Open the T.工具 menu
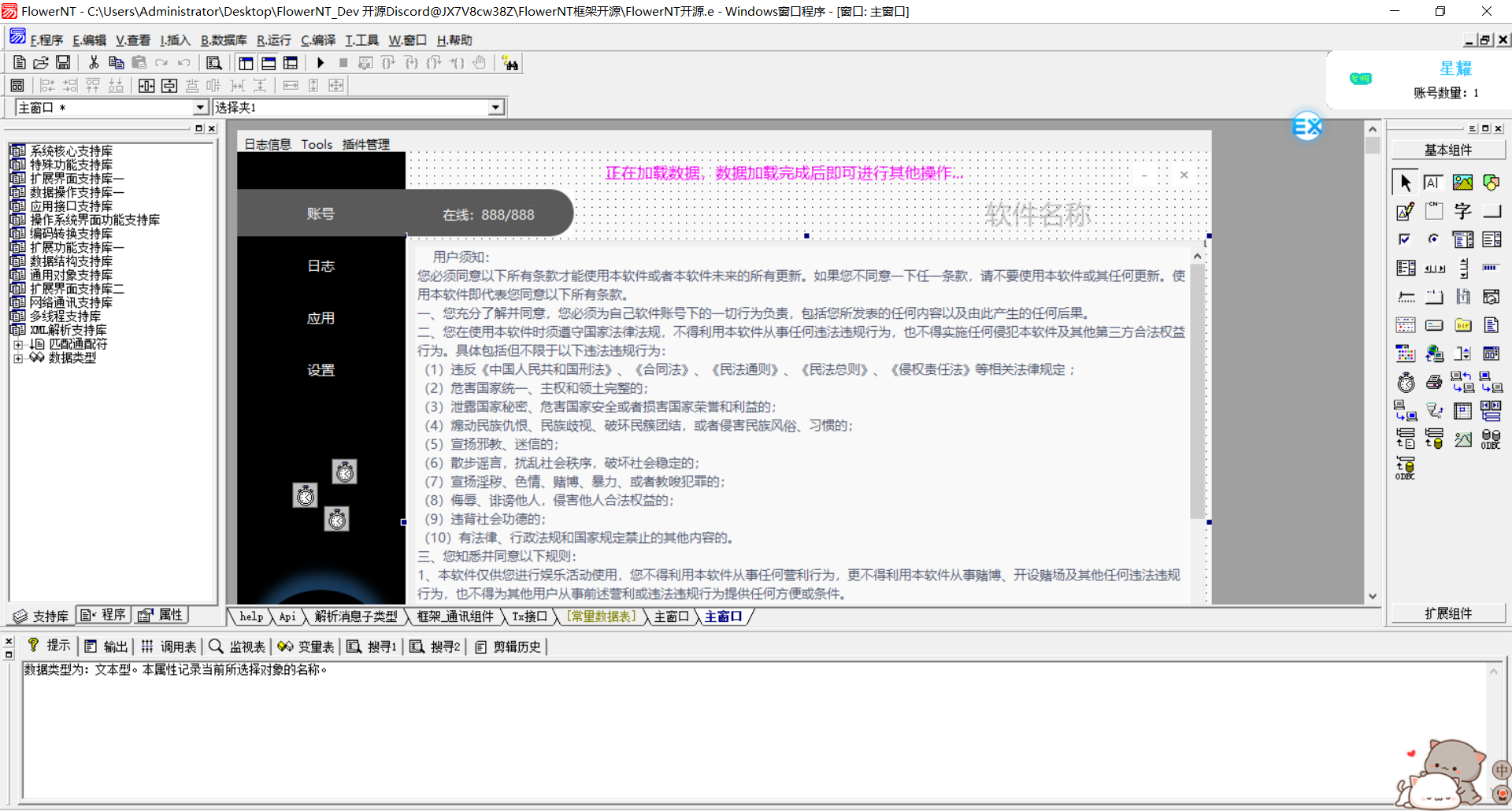Viewport: 1512px width, 811px height. 361,40
